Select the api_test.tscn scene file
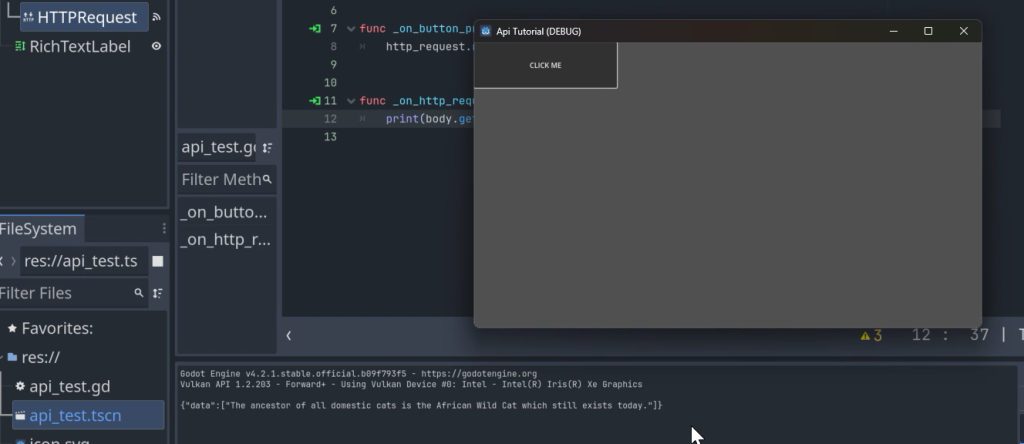 [88, 415]
